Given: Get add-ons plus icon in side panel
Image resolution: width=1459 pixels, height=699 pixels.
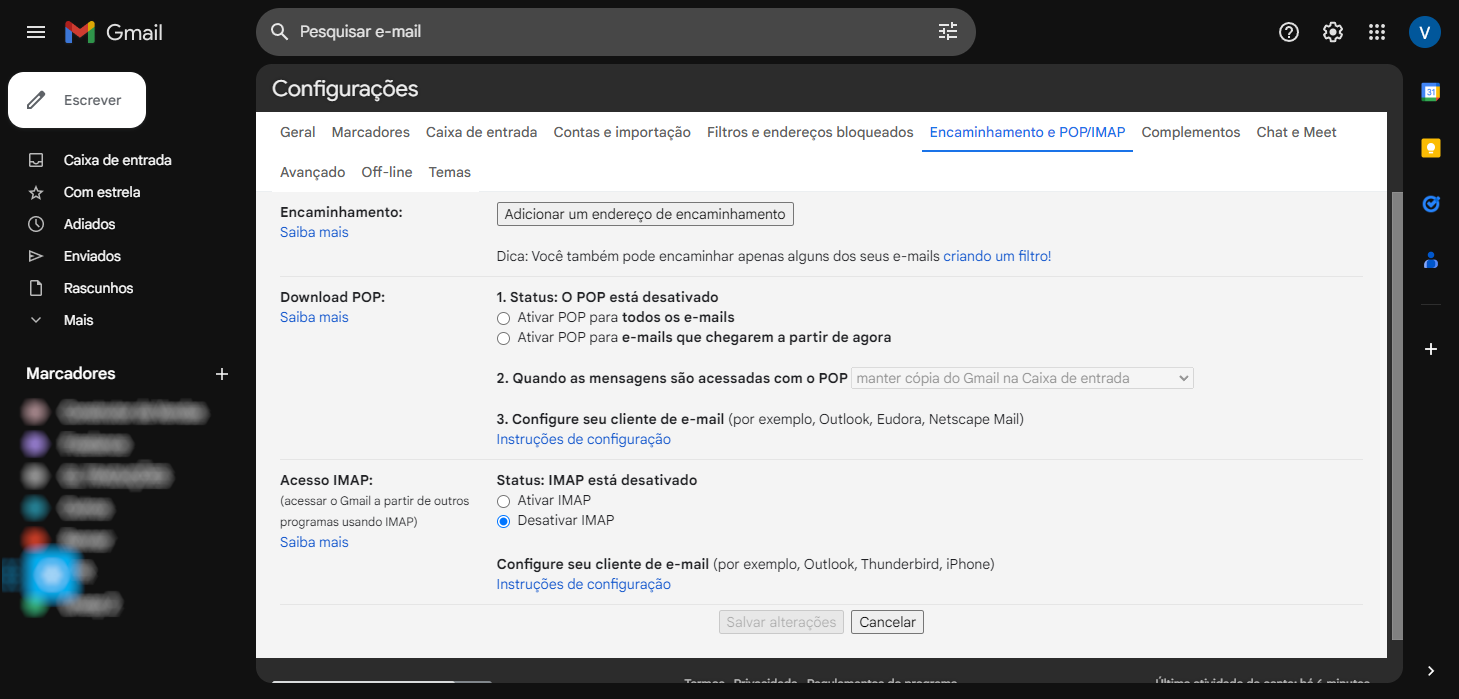Looking at the screenshot, I should pyautogui.click(x=1431, y=349).
